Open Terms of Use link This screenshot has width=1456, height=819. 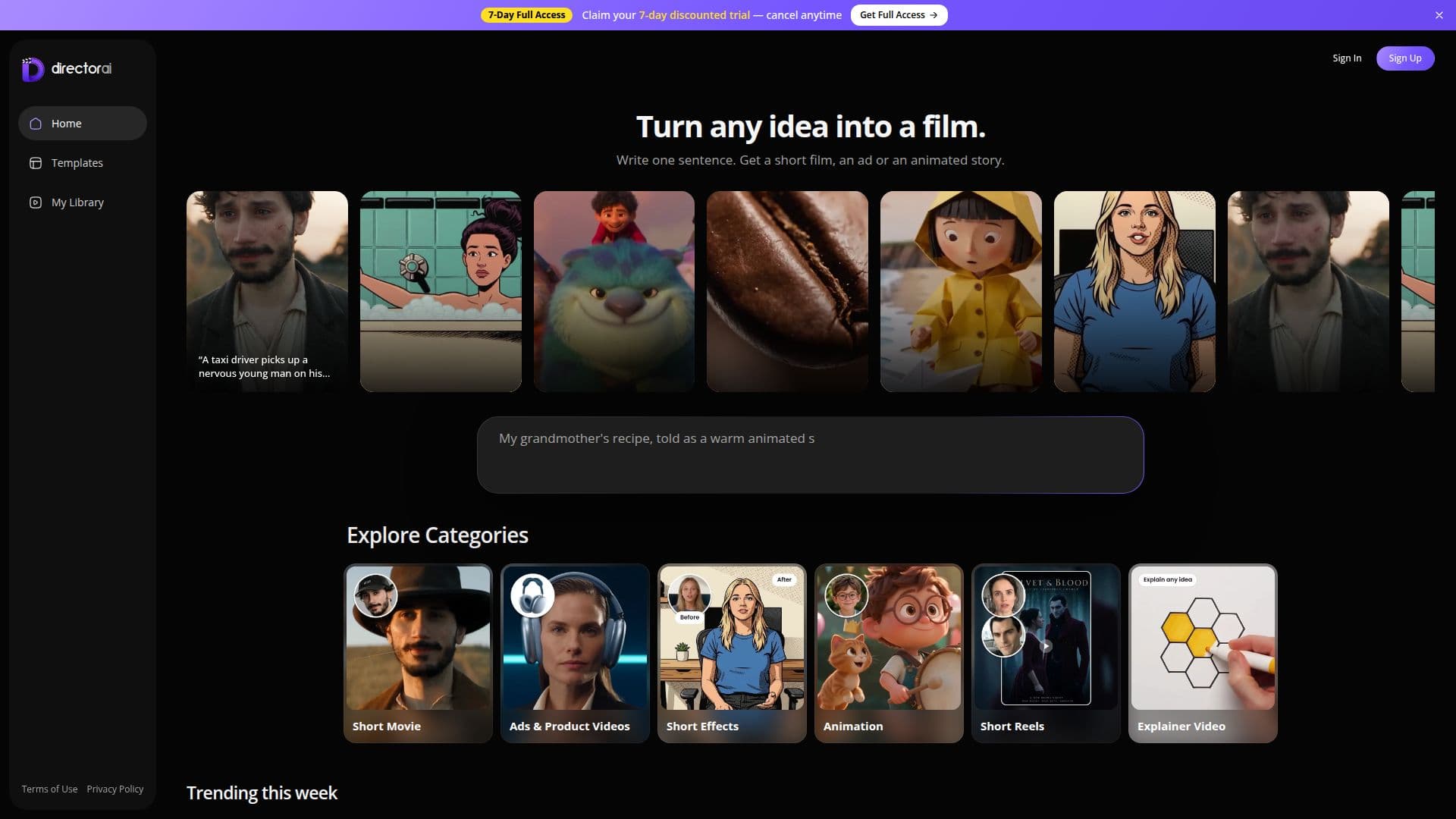coord(49,789)
